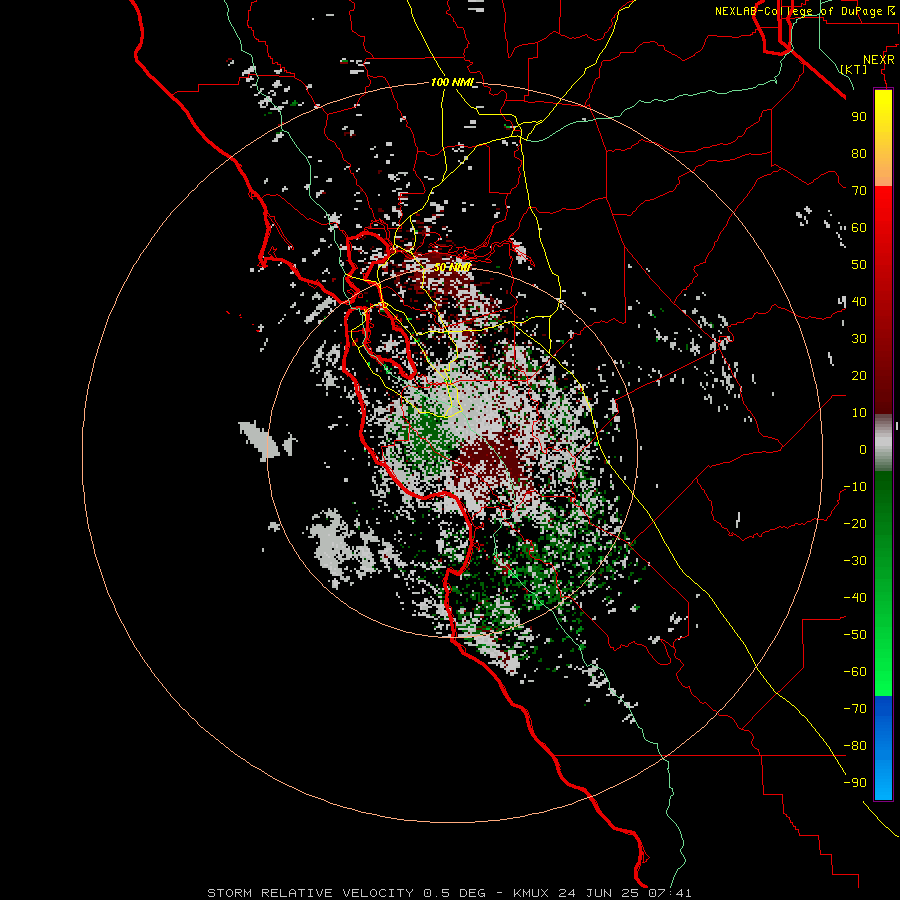Pick the blue segment of the color bar
This screenshot has width=900, height=900.
pyautogui.click(x=883, y=747)
